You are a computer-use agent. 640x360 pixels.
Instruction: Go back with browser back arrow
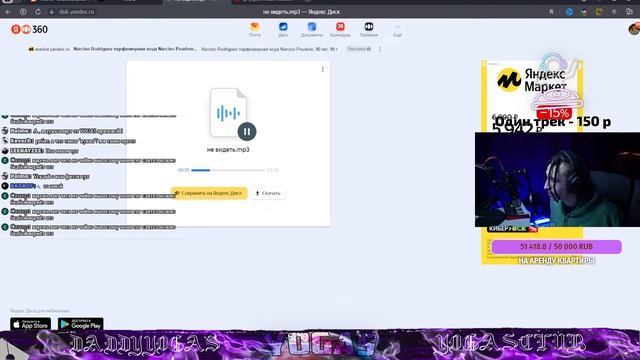(x=8, y=12)
